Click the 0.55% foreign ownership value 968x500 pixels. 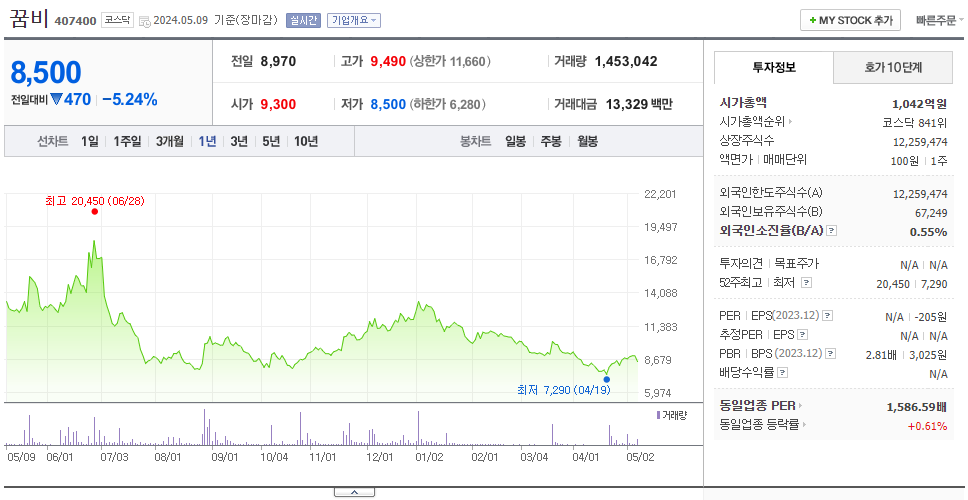[x=928, y=232]
